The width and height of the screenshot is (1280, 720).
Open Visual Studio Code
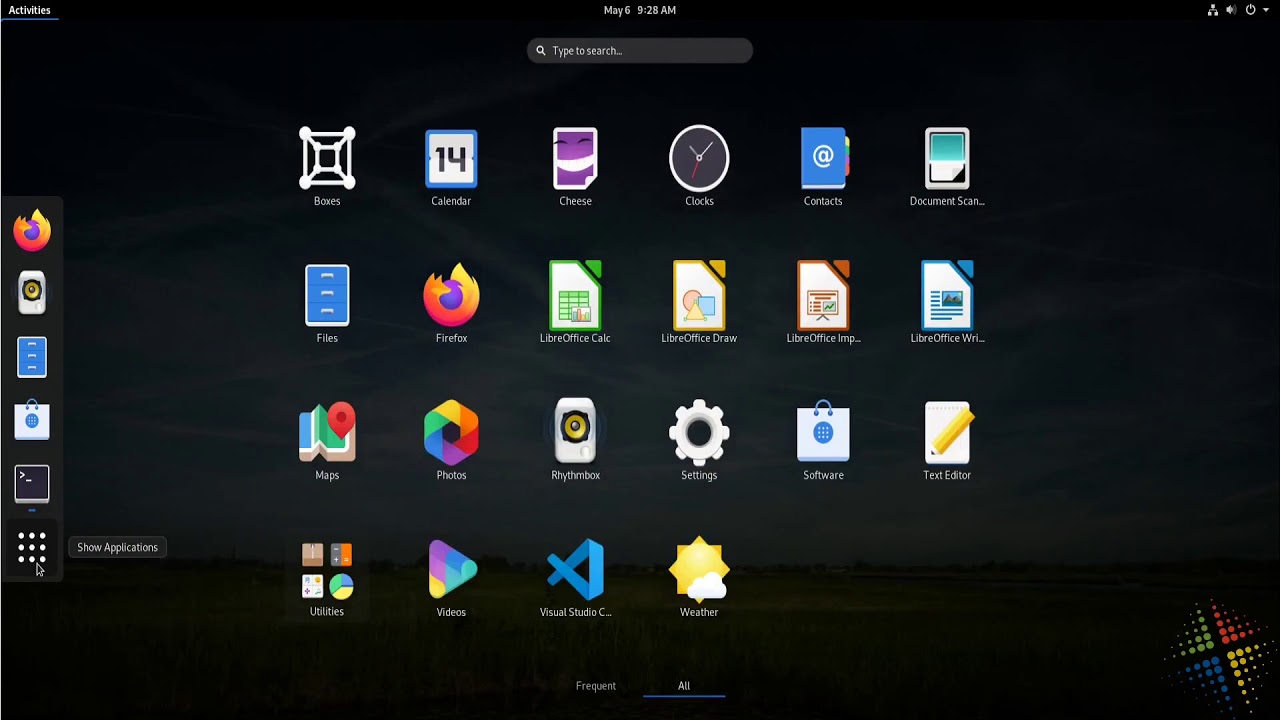(575, 571)
